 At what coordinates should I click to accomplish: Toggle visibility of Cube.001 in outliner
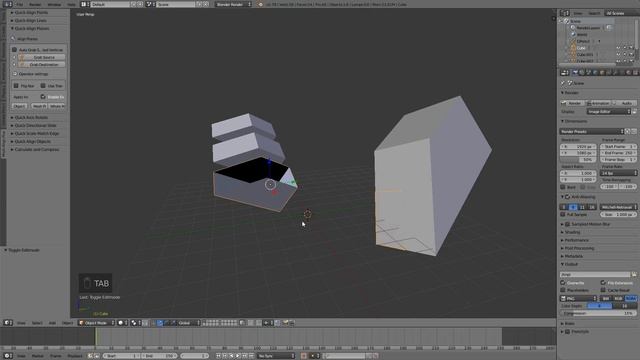point(618,54)
